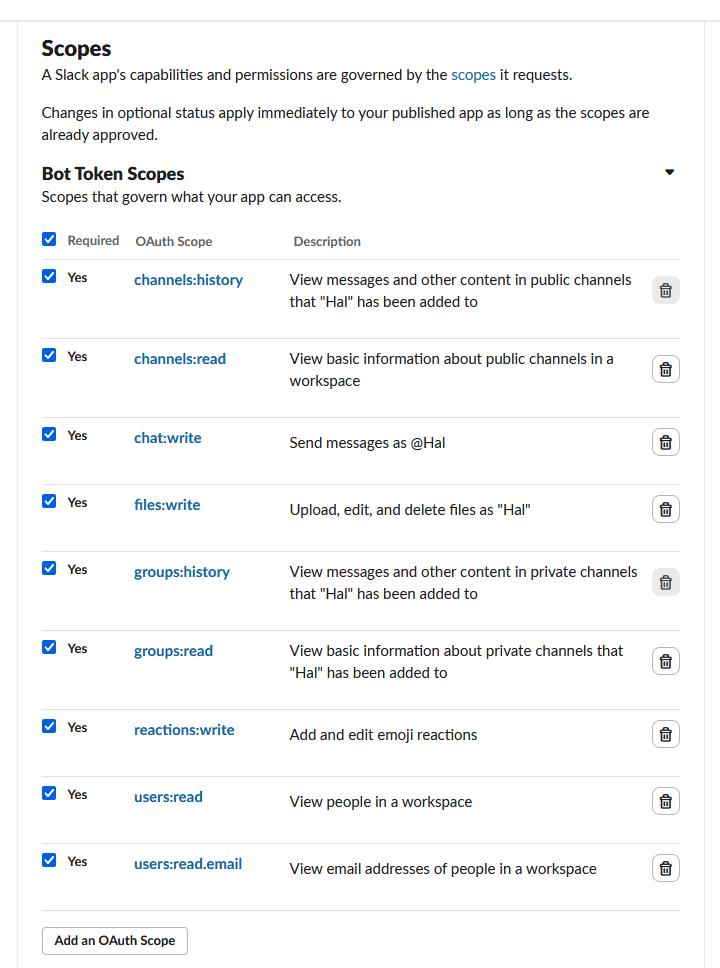
Task: Delete reactions:write scope using trash icon
Action: [666, 734]
